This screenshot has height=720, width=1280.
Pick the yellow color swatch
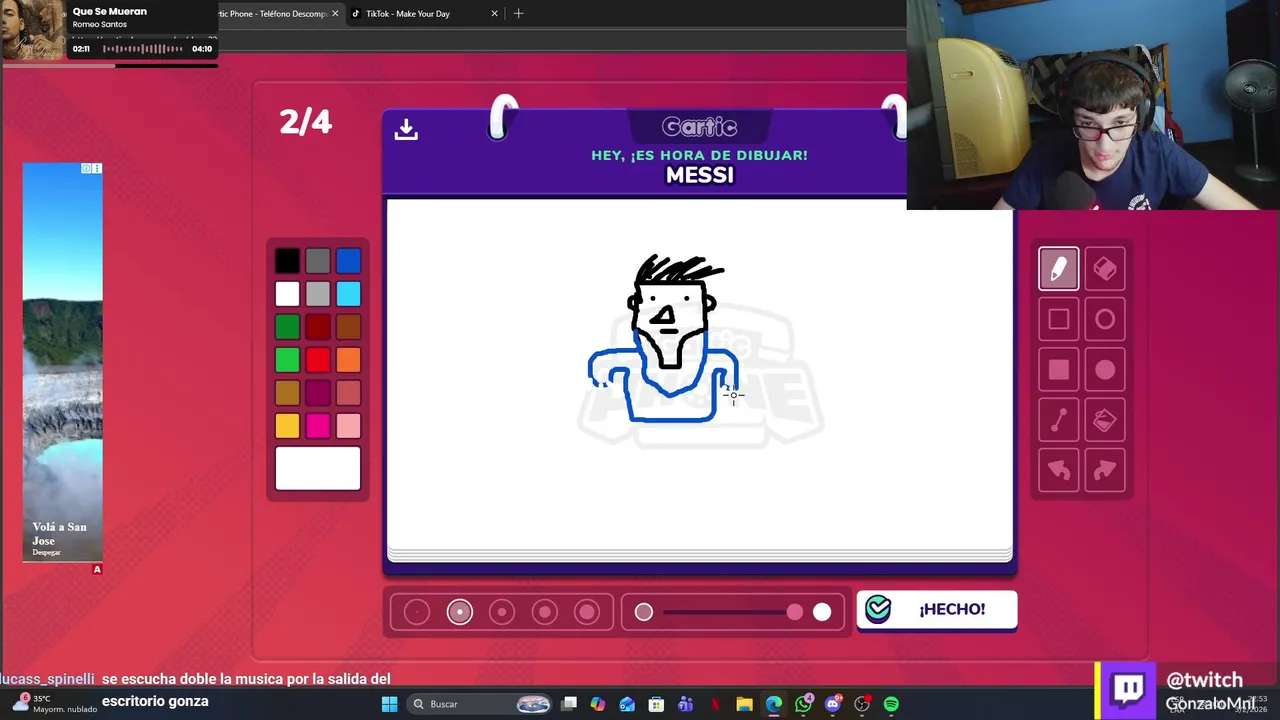coord(287,426)
